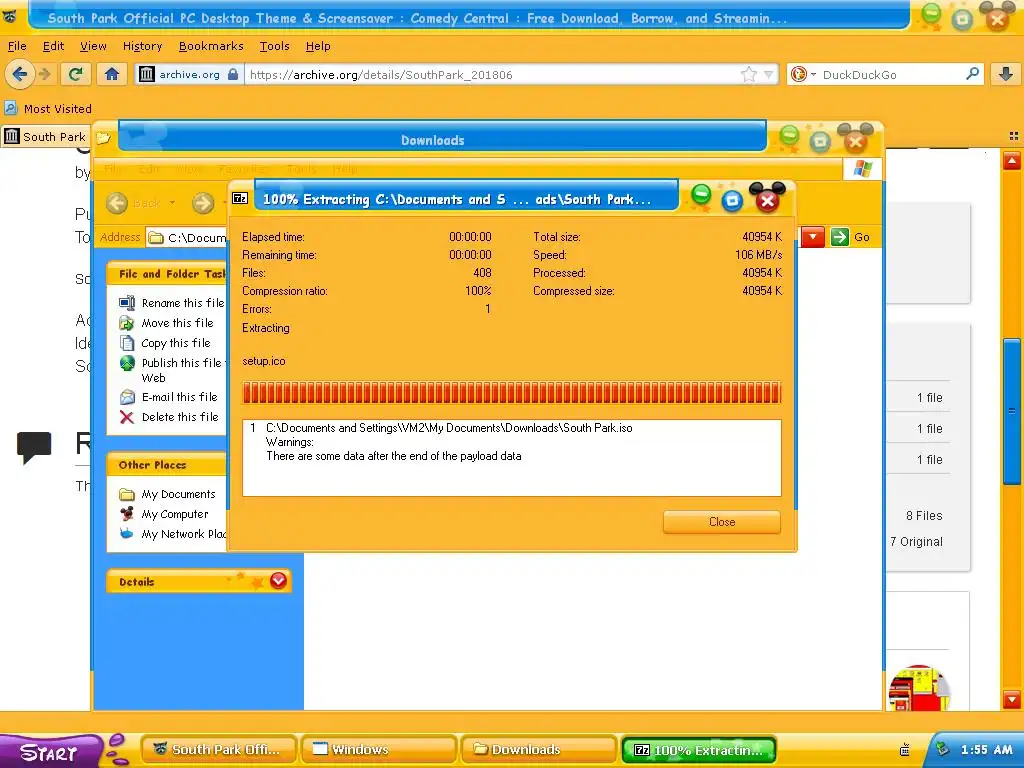Open the browser downloads arrow icon
This screenshot has width=1024, height=768.
[1006, 74]
